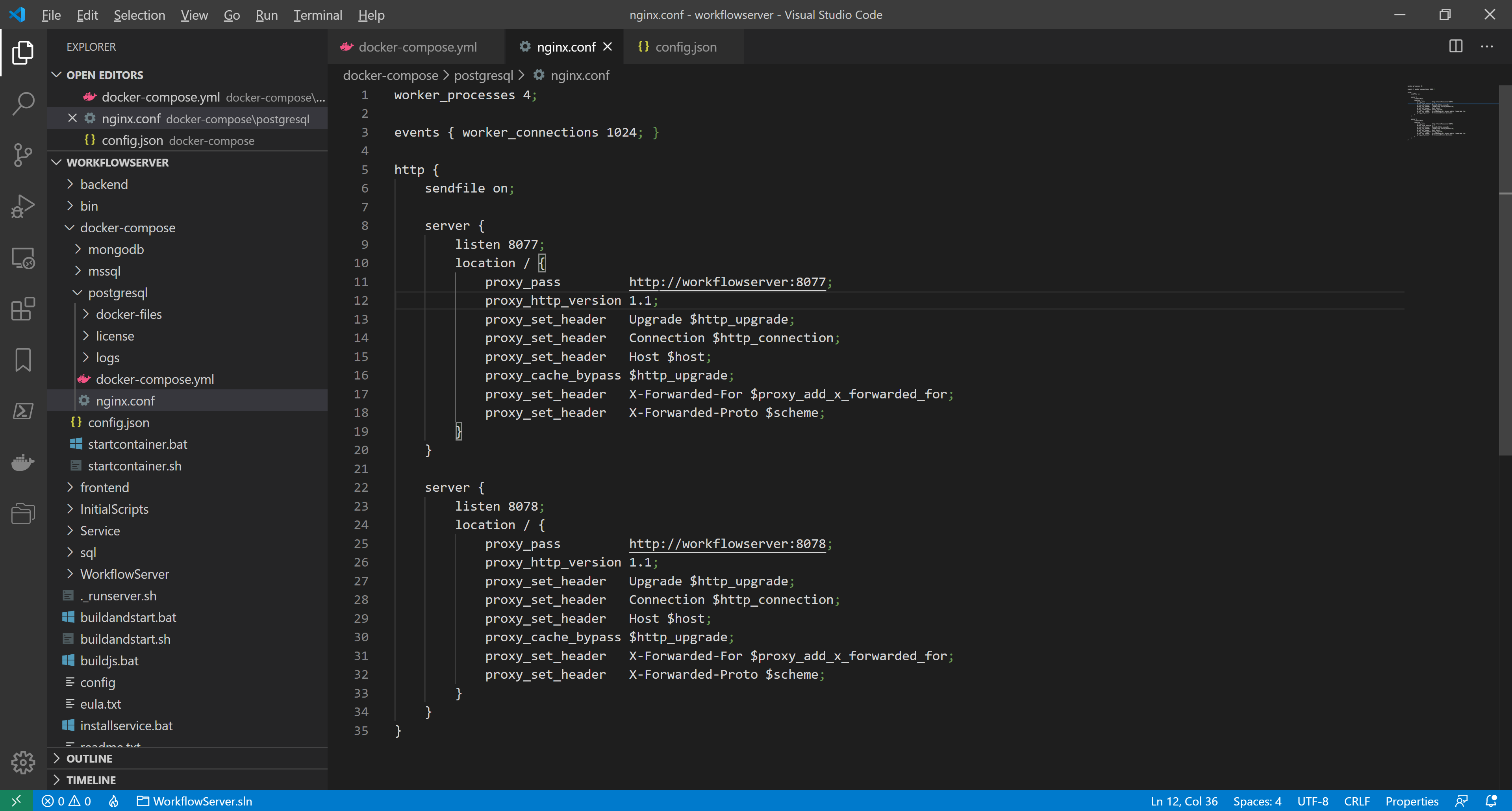Open the Manage gear icon
The width and height of the screenshot is (1512, 811).
click(23, 762)
